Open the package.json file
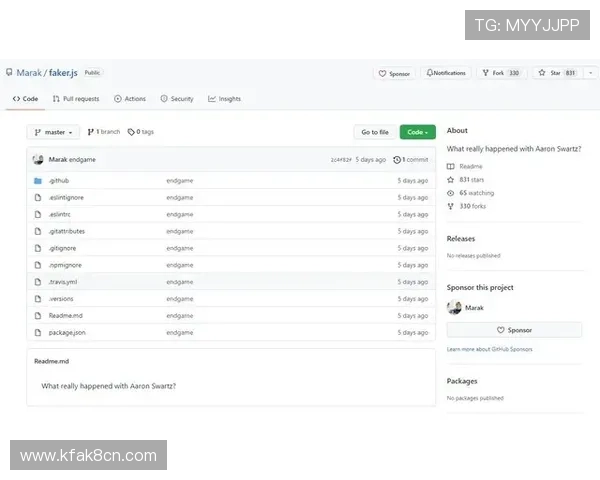 tap(67, 332)
